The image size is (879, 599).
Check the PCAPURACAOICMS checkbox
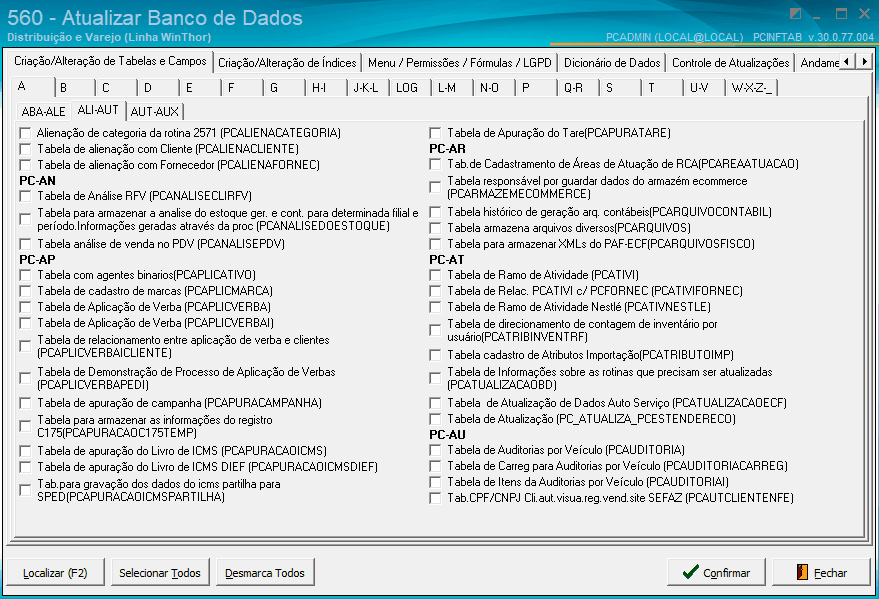click(x=25, y=451)
